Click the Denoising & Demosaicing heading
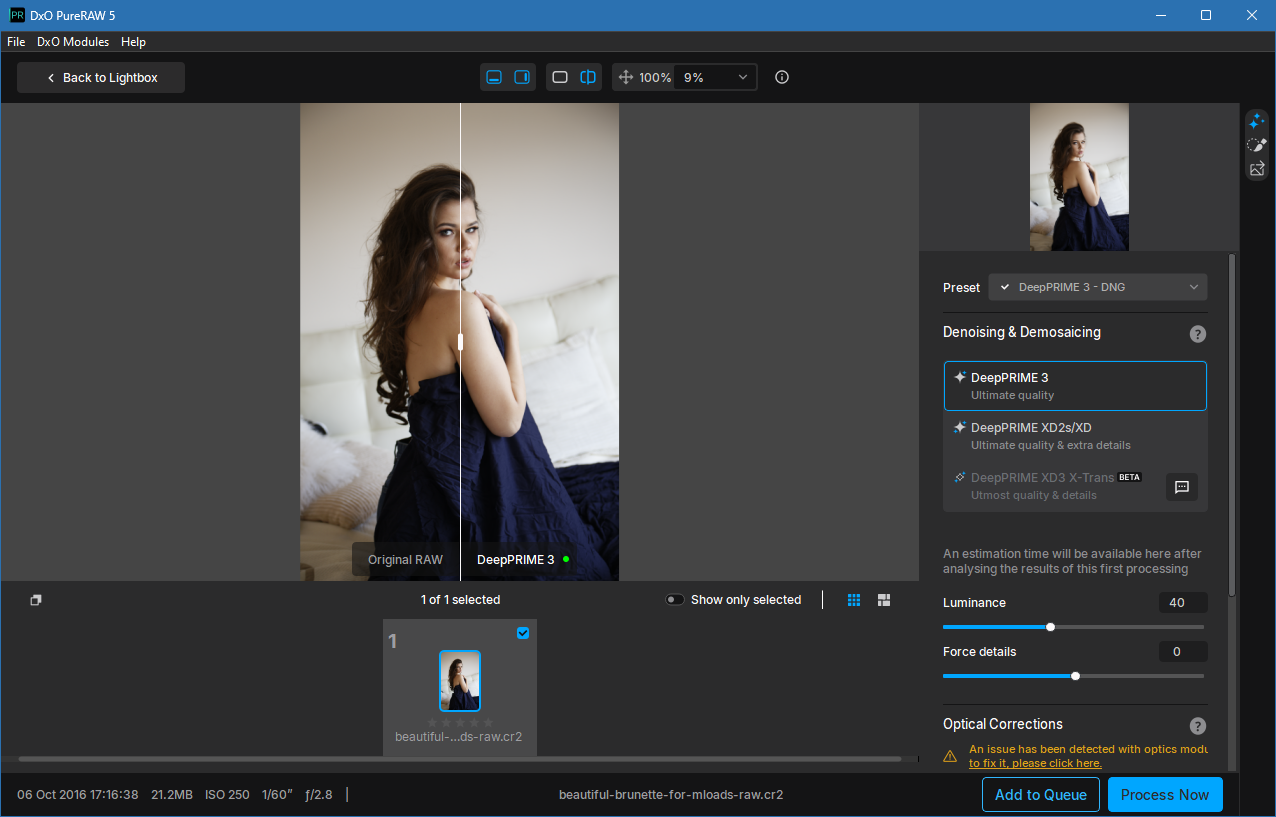Viewport: 1276px width, 817px height. pos(1022,332)
